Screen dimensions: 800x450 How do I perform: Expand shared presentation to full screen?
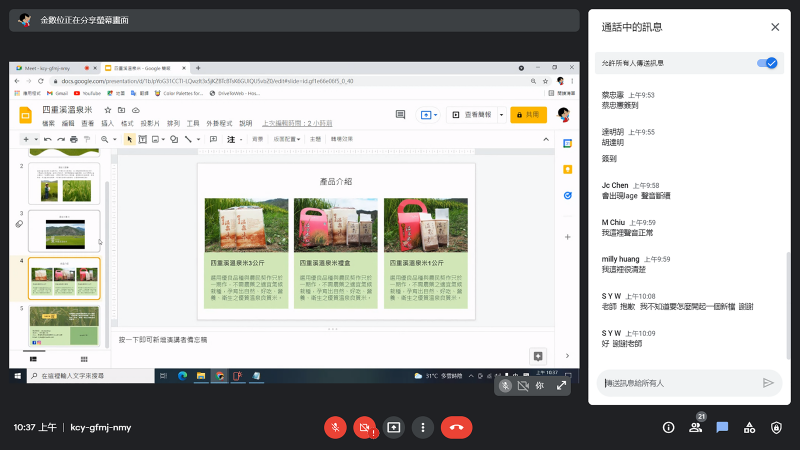pyautogui.click(x=561, y=386)
